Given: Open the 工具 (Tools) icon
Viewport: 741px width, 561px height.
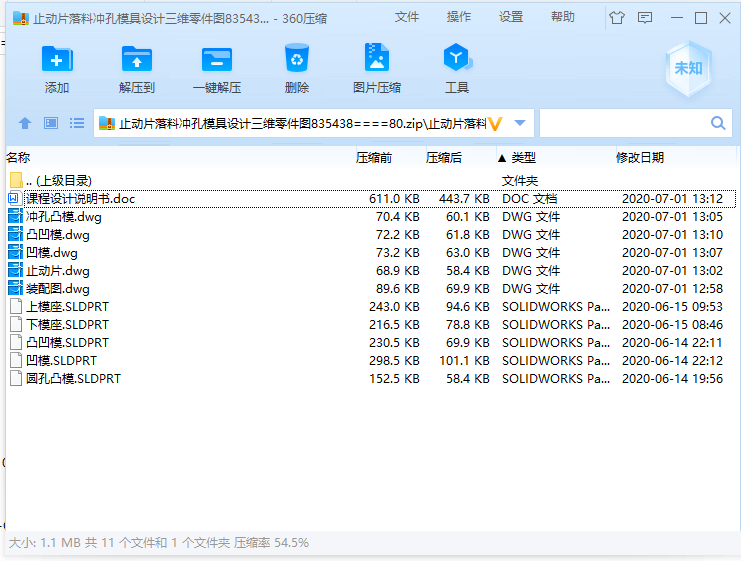Looking at the screenshot, I should click(x=457, y=57).
